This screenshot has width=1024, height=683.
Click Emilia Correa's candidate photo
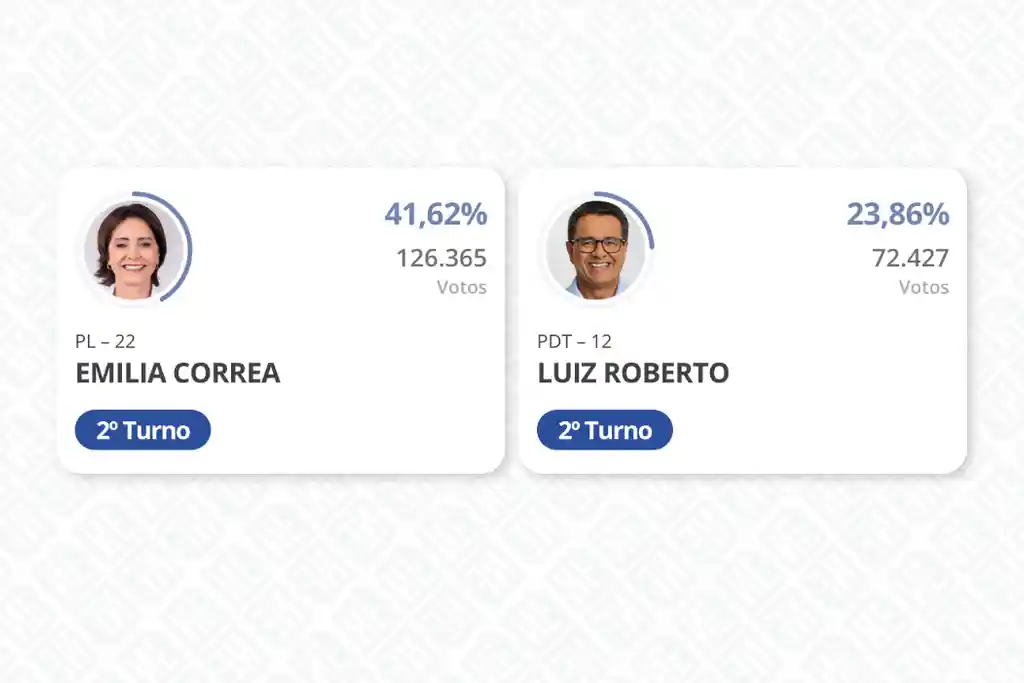click(x=133, y=249)
